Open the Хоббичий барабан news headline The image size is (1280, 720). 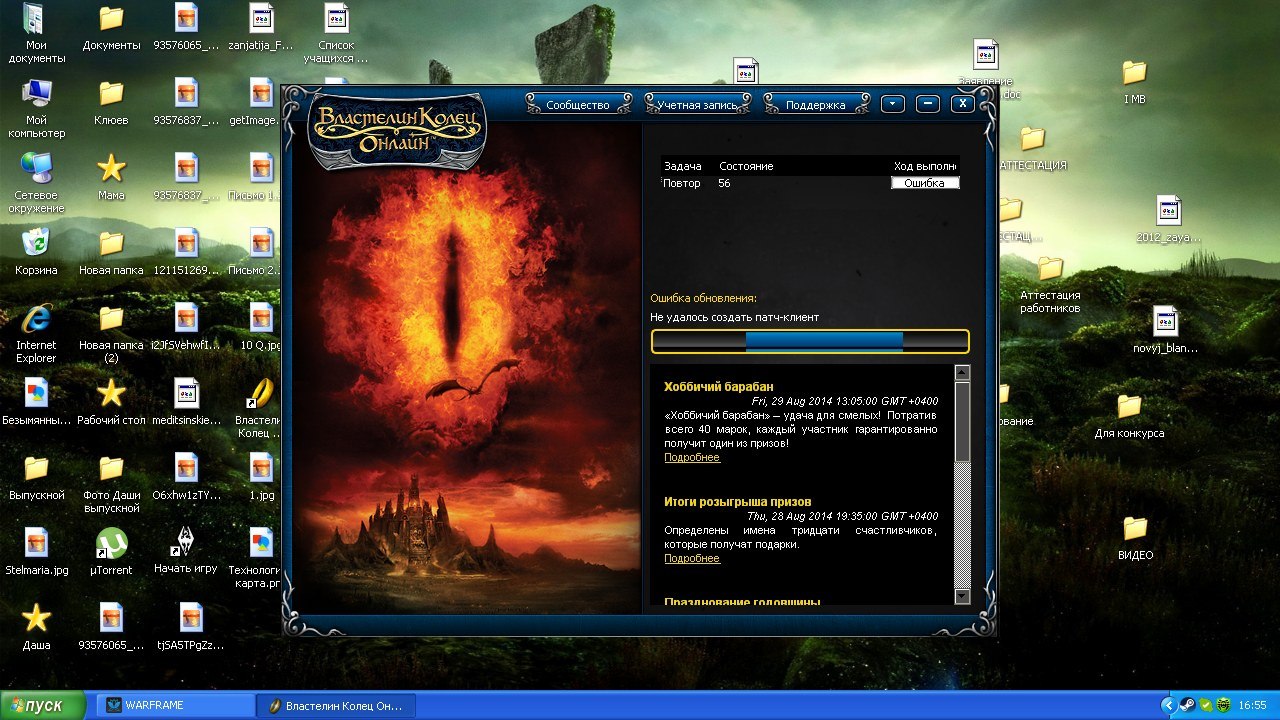coord(719,387)
